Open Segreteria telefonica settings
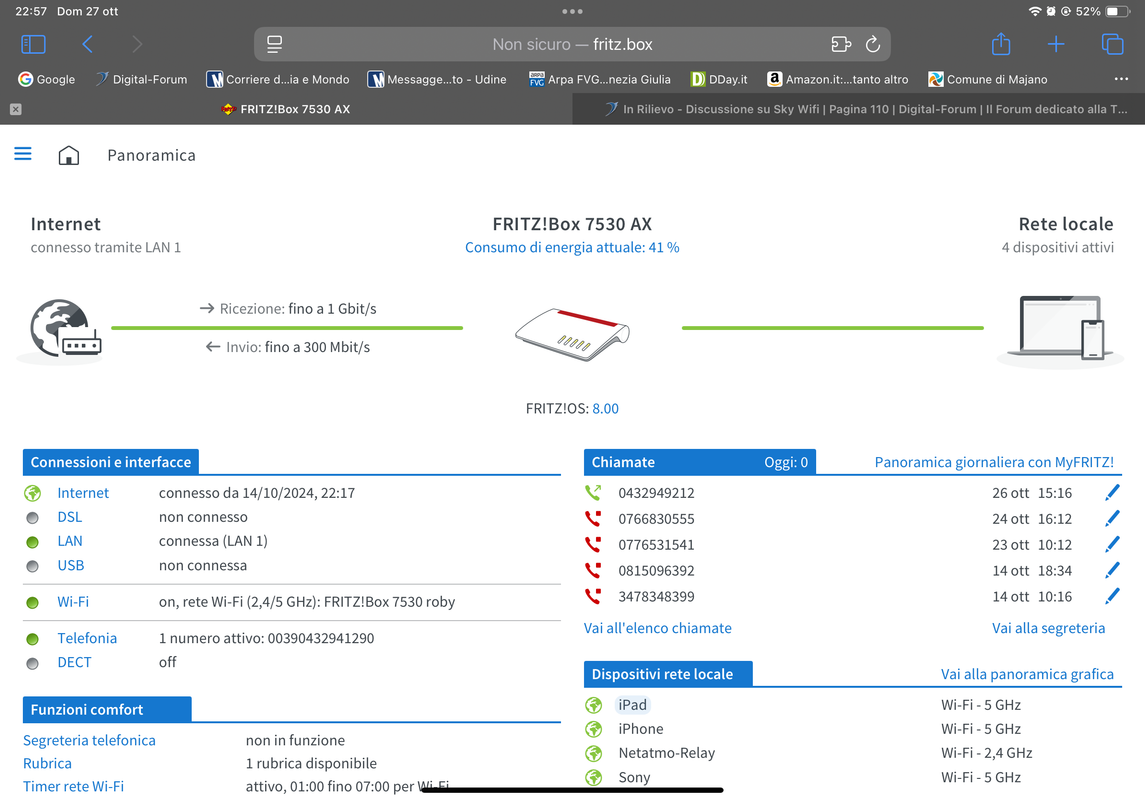This screenshot has height=800, width=1145. (89, 741)
